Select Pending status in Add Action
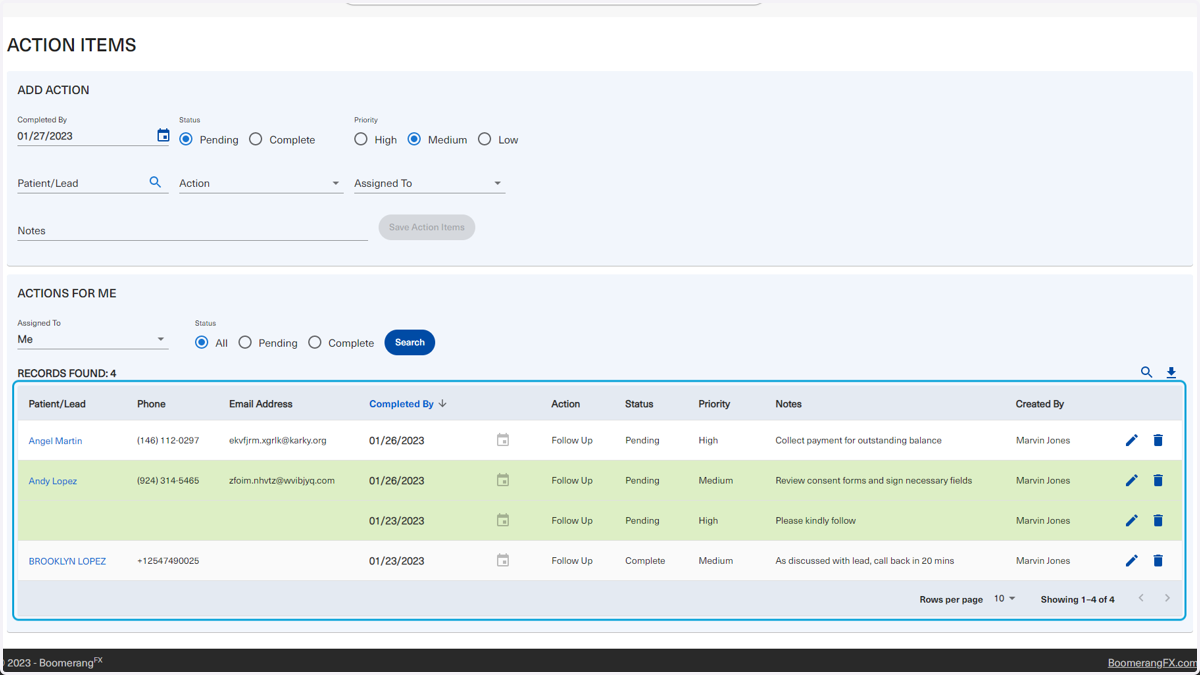 point(186,139)
